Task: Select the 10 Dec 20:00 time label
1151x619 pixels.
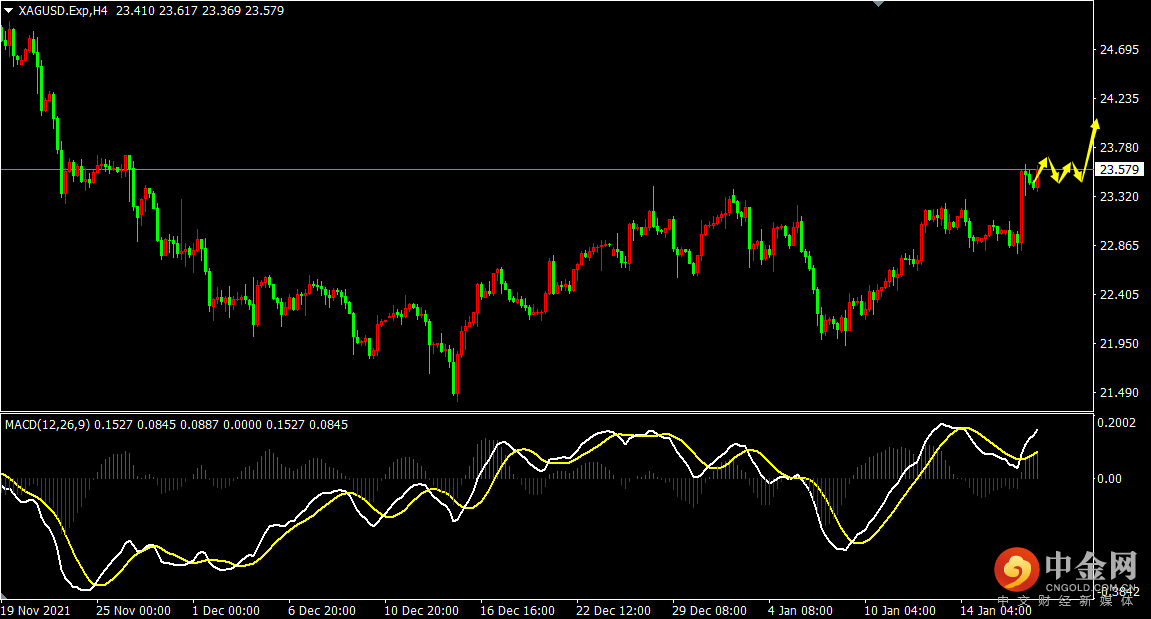Action: point(421,610)
